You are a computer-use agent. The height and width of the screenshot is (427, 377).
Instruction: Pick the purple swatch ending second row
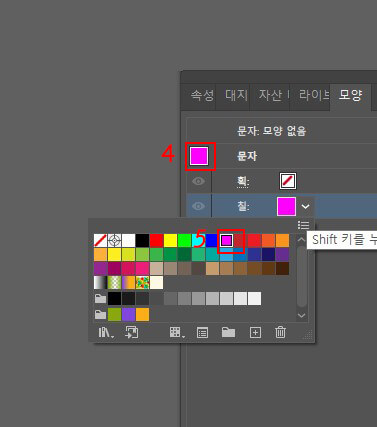point(282,254)
